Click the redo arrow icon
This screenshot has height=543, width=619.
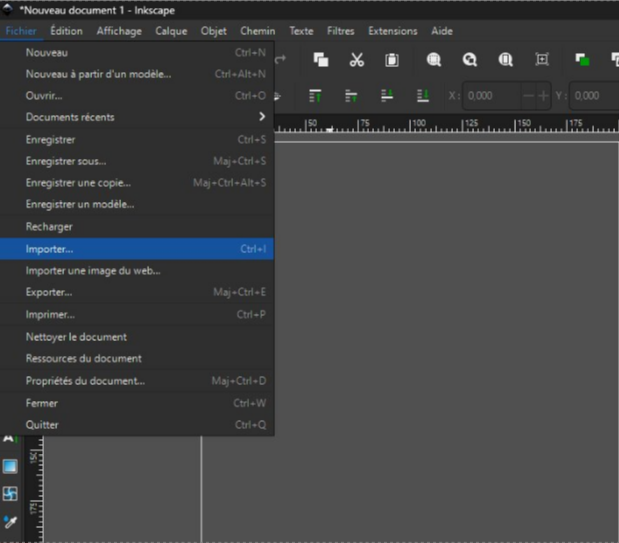tap(280, 60)
